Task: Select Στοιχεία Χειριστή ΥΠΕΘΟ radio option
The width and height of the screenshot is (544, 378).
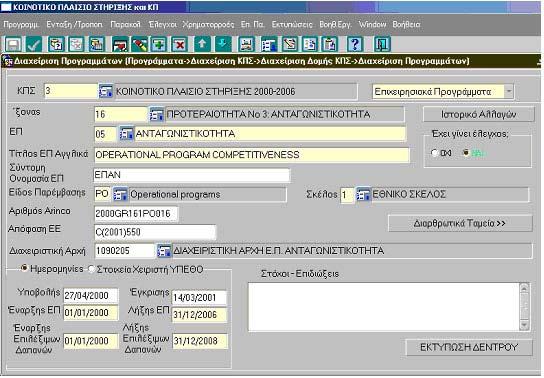Action: point(91,269)
